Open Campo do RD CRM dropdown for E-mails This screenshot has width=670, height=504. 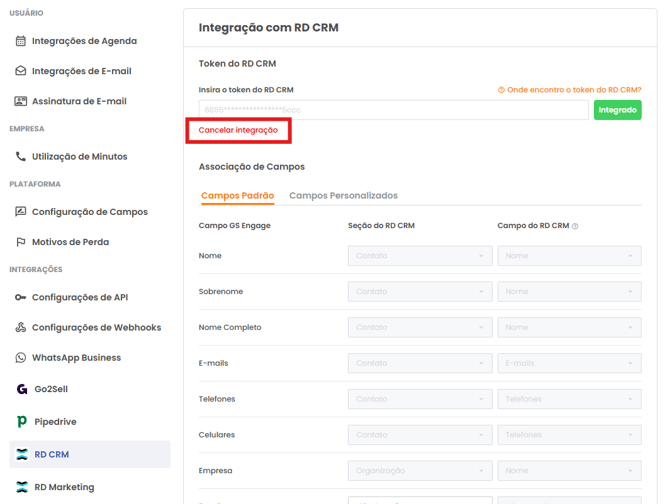point(569,363)
